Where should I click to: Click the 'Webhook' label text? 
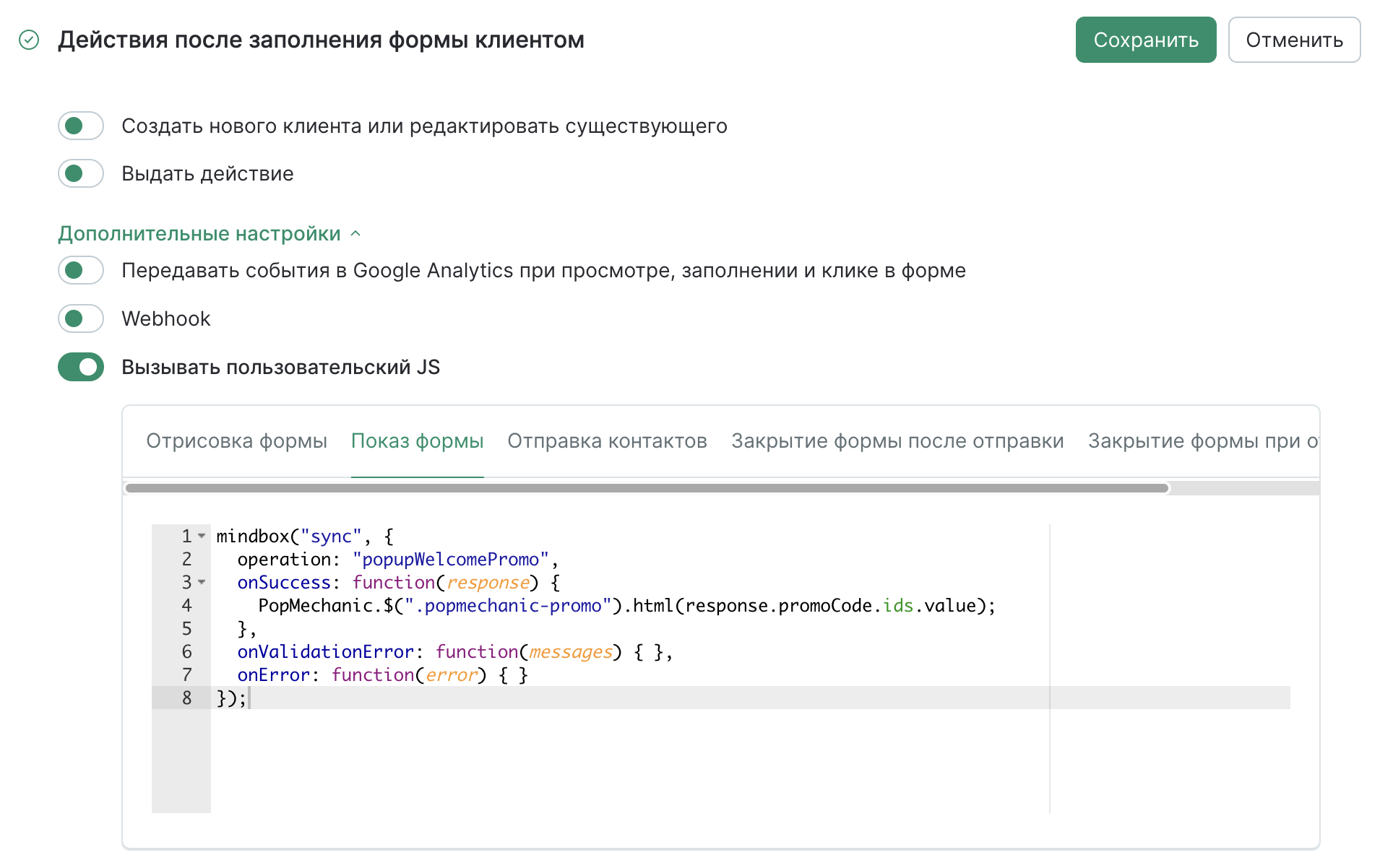pos(165,318)
